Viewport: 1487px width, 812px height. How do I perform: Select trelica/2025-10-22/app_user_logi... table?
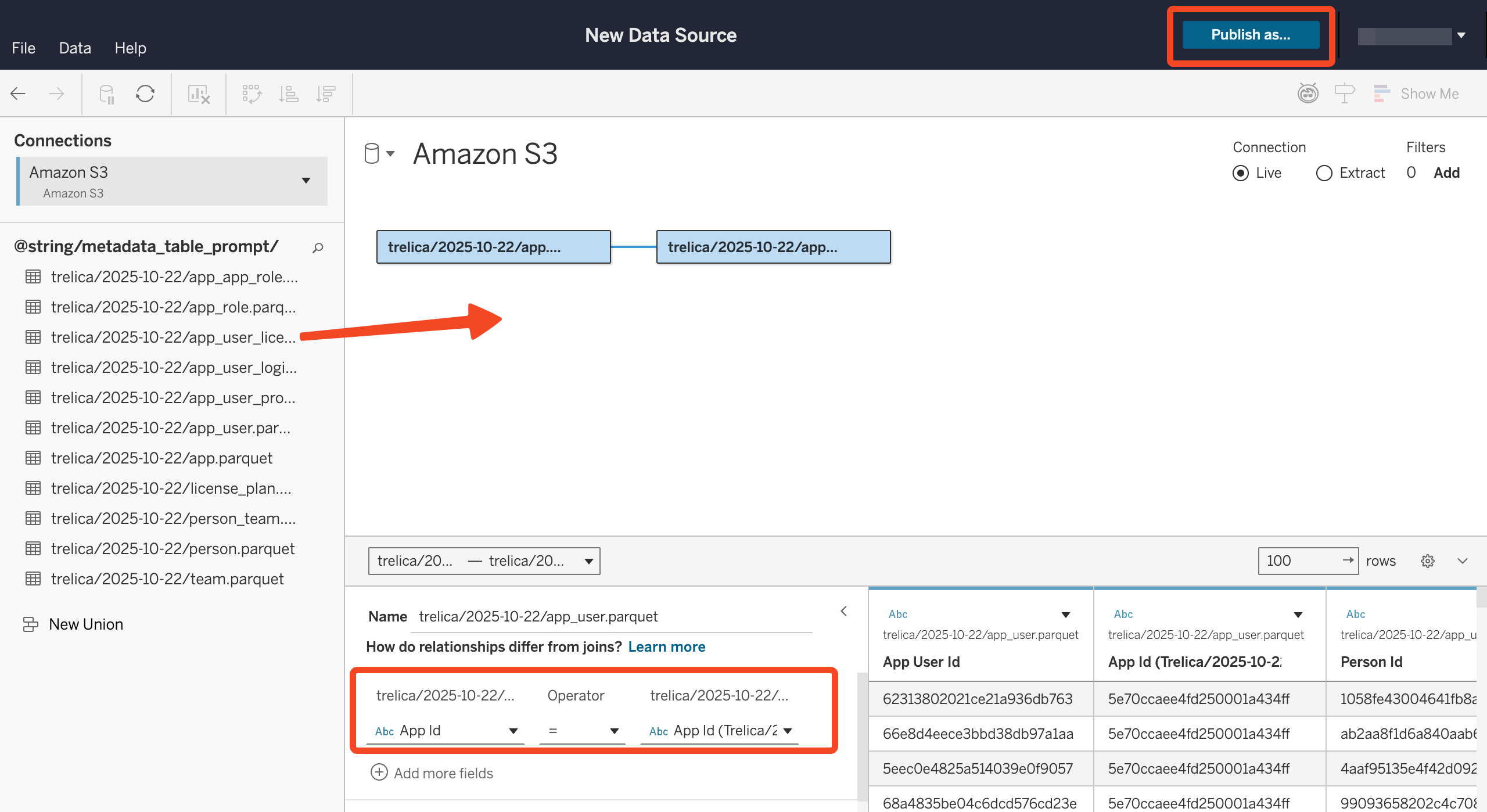point(173,367)
